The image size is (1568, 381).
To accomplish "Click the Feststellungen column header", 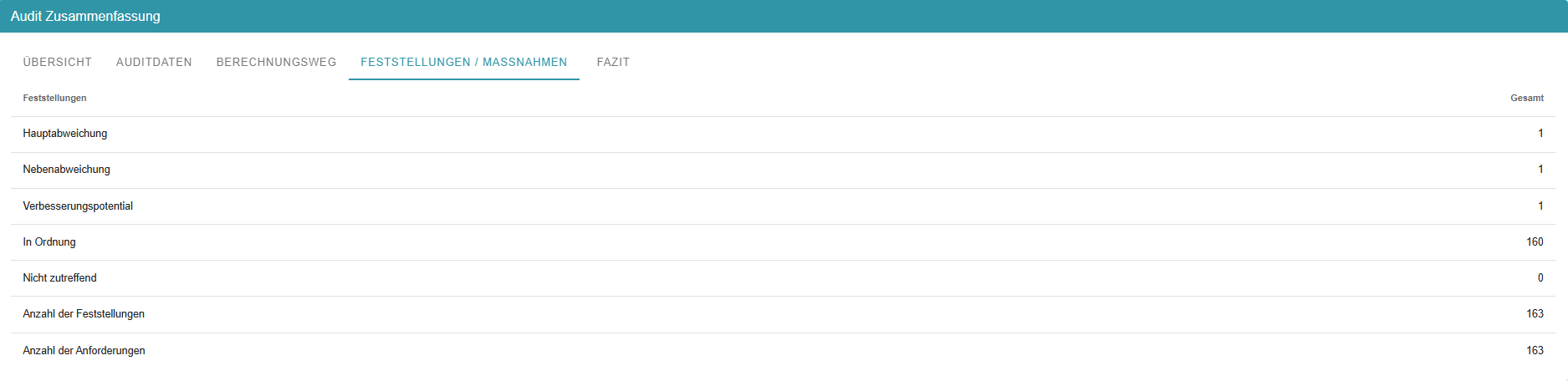I will point(54,98).
